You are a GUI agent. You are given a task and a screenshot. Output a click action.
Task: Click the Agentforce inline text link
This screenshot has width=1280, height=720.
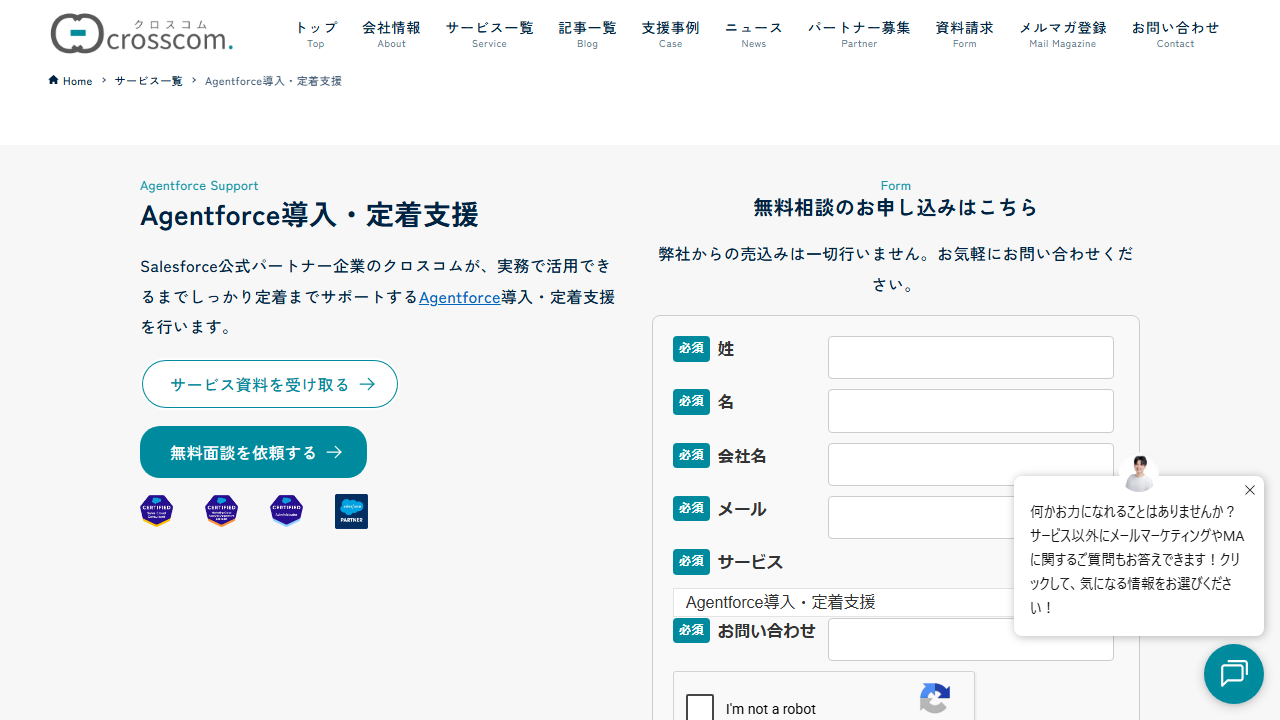tap(460, 297)
